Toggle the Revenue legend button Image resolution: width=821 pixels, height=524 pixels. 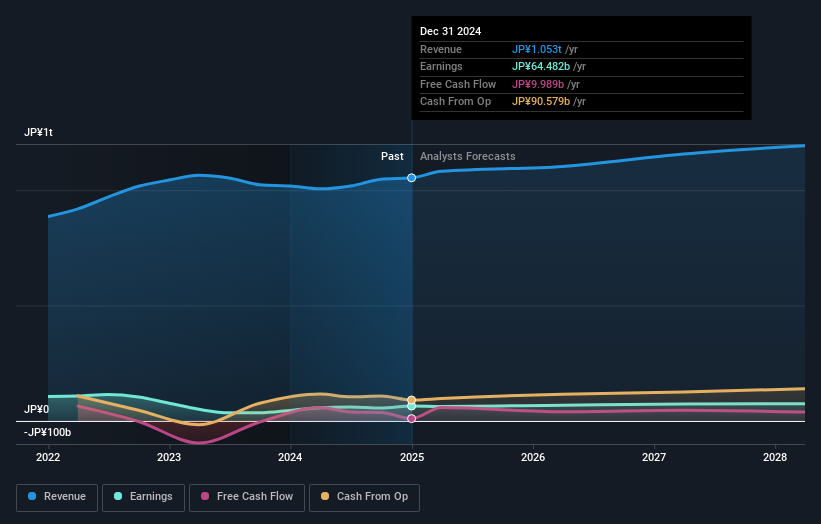click(x=57, y=497)
